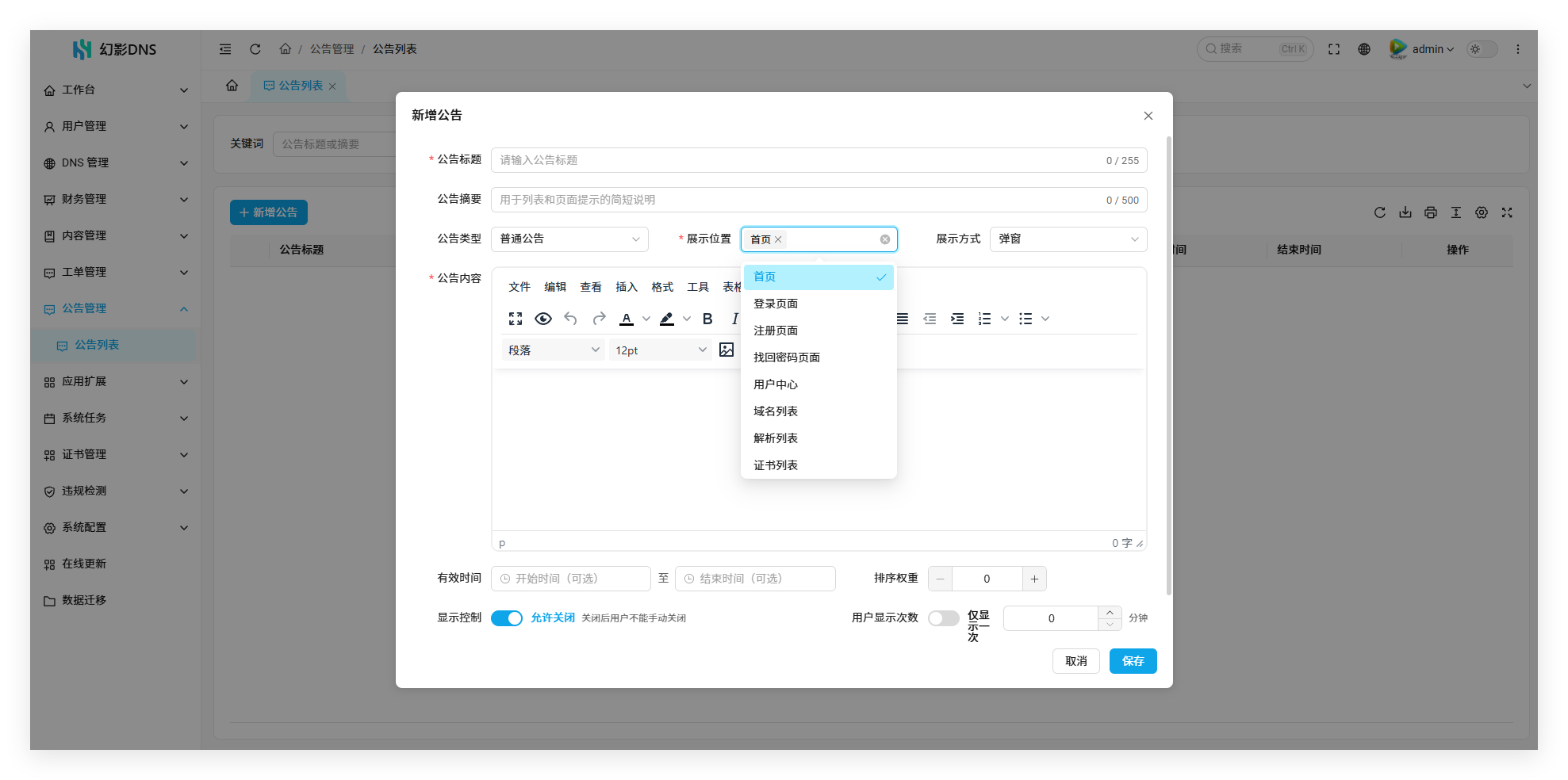Open language globe icon in header
Screen dimensions: 1568x780
coord(1364,49)
